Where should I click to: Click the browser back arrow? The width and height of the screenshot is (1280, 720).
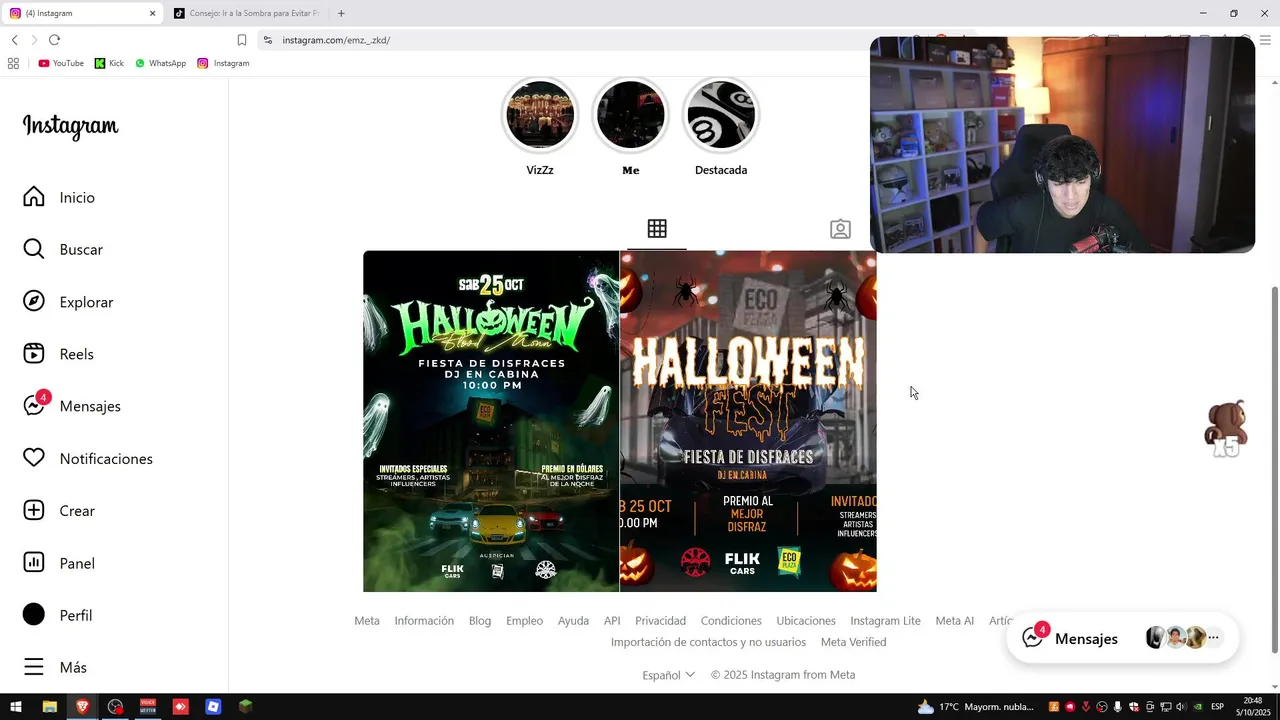pyautogui.click(x=14, y=40)
